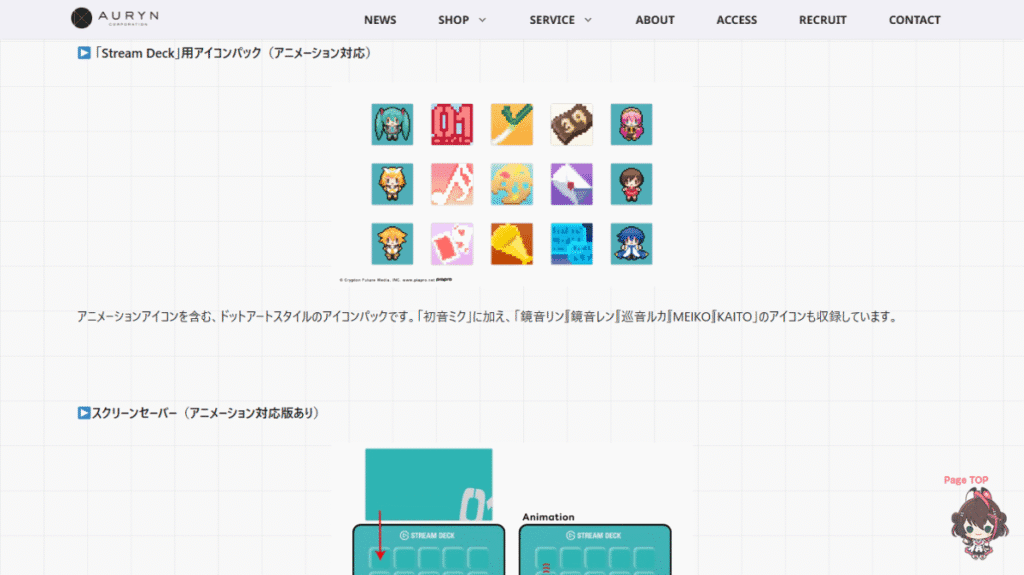Click the スクリーンセーバー heading text
This screenshot has width=1024, height=575.
tap(205, 413)
